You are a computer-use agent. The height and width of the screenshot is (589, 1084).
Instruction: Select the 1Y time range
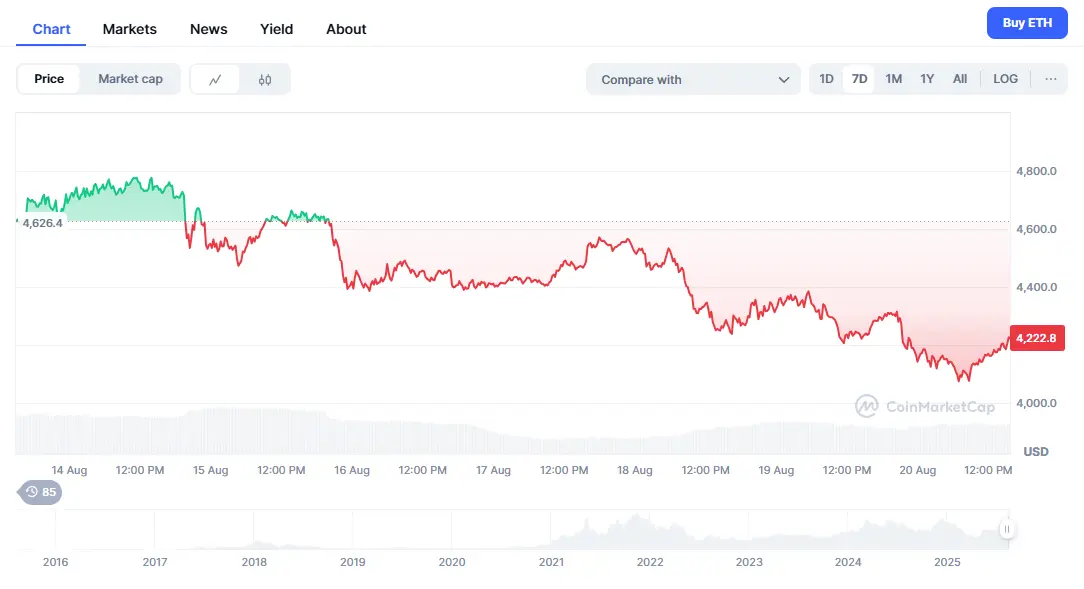927,79
